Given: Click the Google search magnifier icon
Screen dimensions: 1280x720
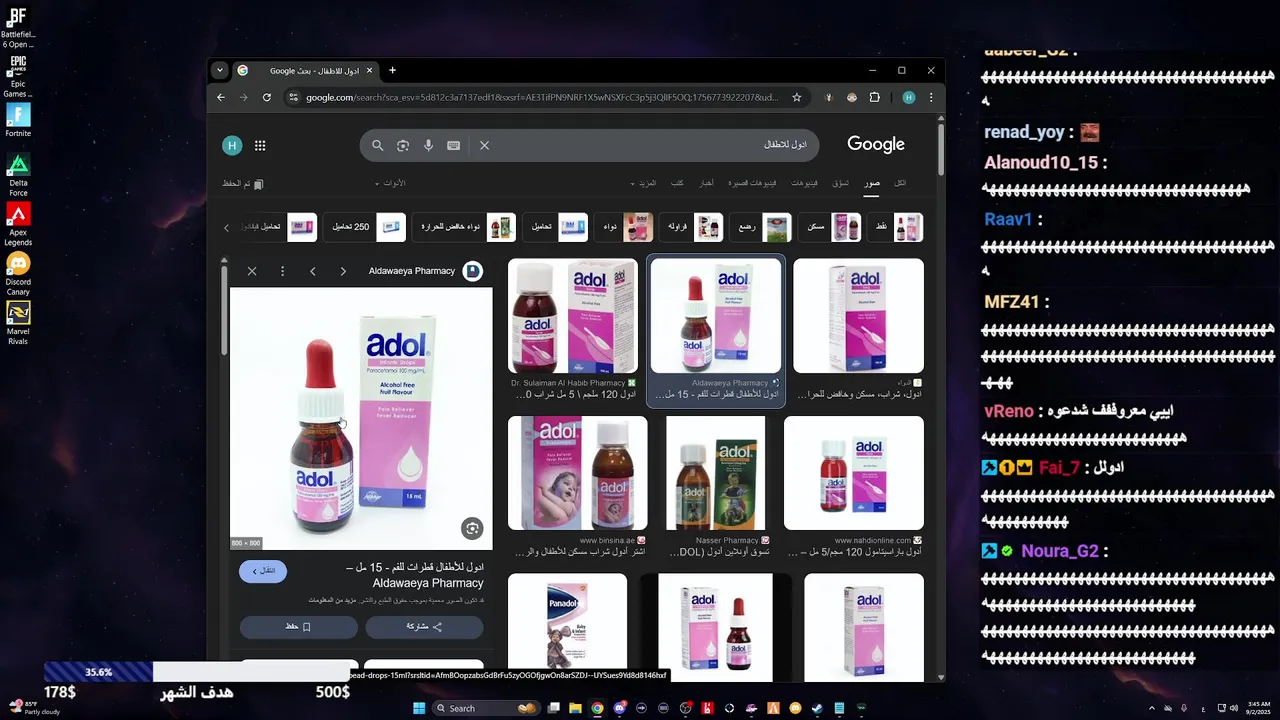Looking at the screenshot, I should coord(377,145).
